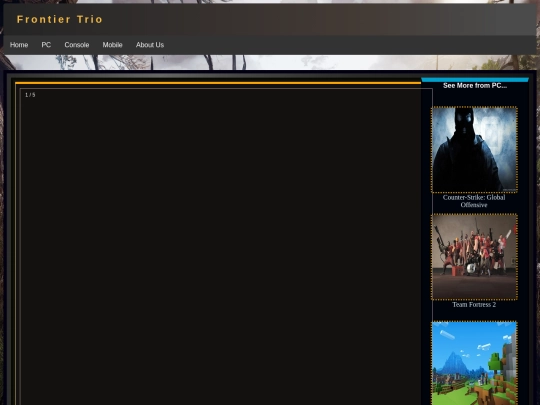
Task: Click the See More from PC heading
Action: click(x=475, y=85)
